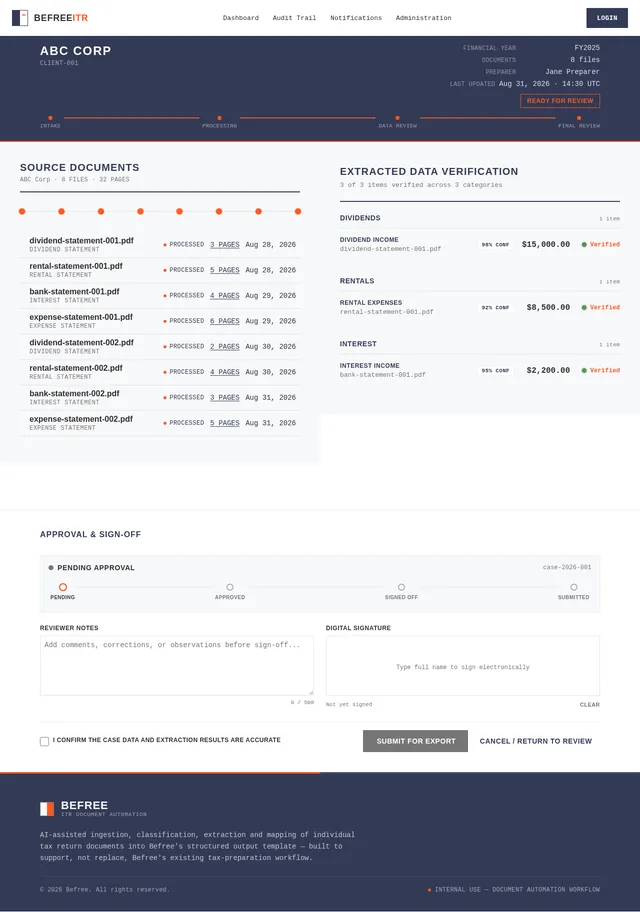
Task: Select the Approved step circle
Action: (230, 587)
